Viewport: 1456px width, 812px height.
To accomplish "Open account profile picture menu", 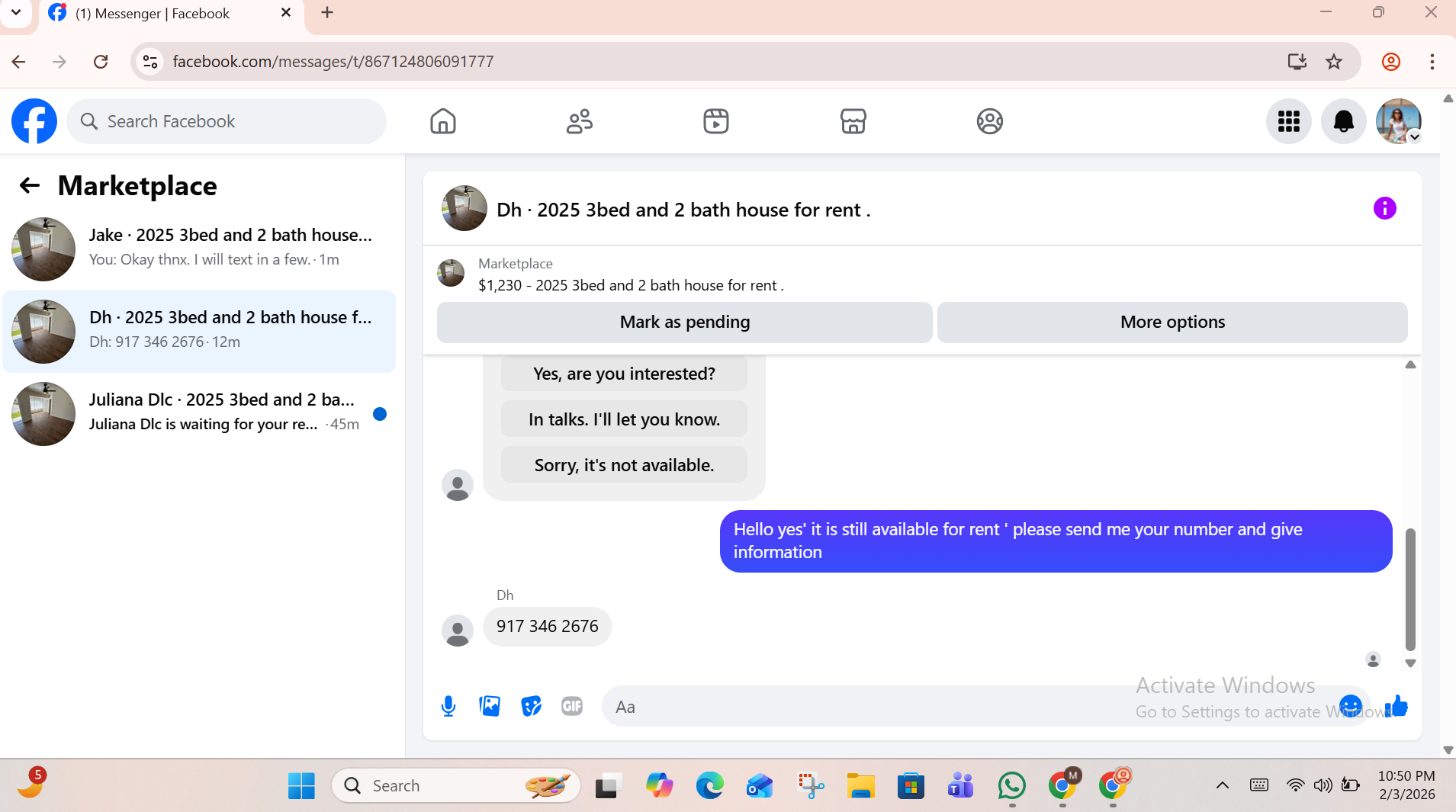I will click(1399, 121).
